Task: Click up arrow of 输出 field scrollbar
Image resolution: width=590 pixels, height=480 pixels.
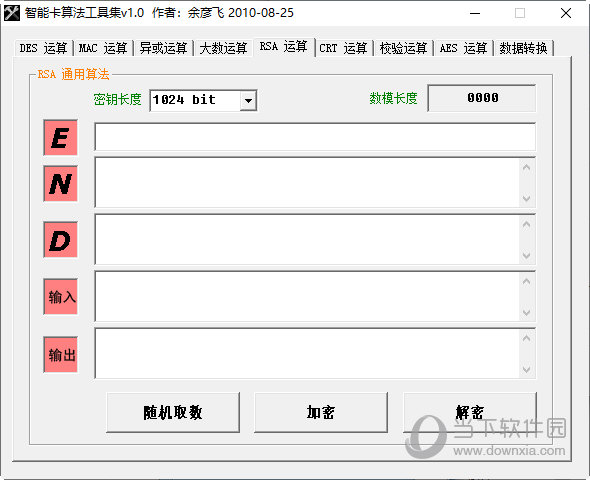Action: (x=527, y=339)
